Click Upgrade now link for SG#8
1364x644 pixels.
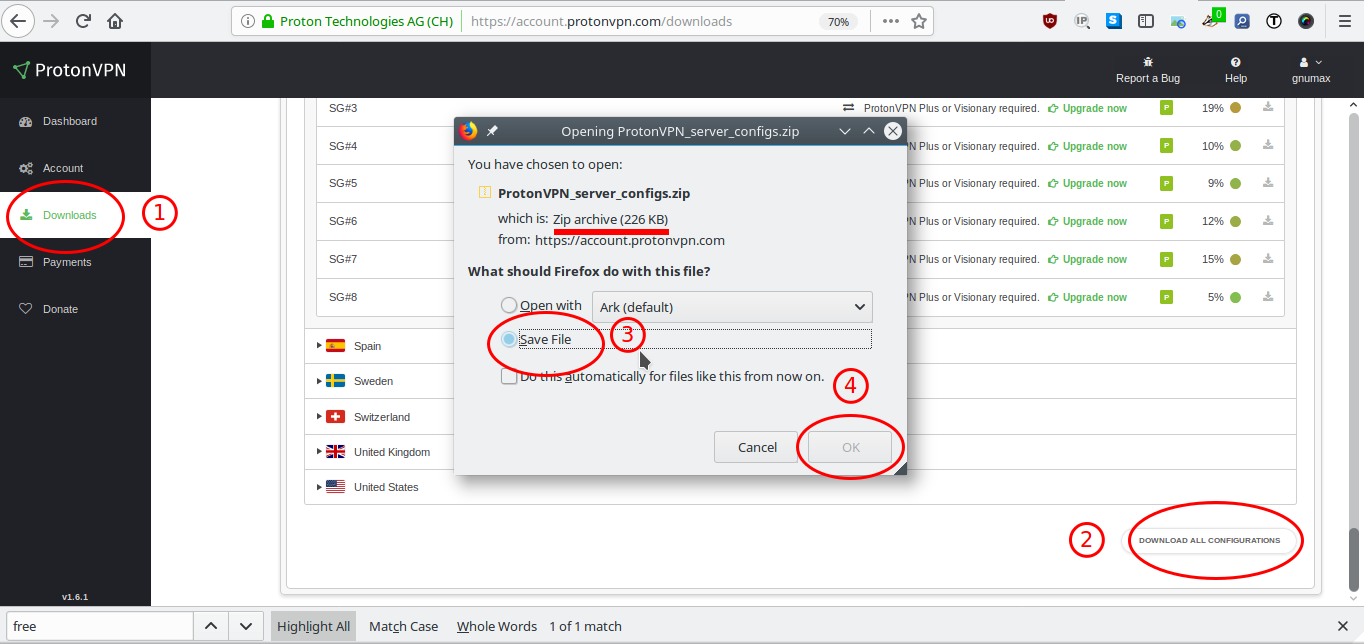point(1087,297)
